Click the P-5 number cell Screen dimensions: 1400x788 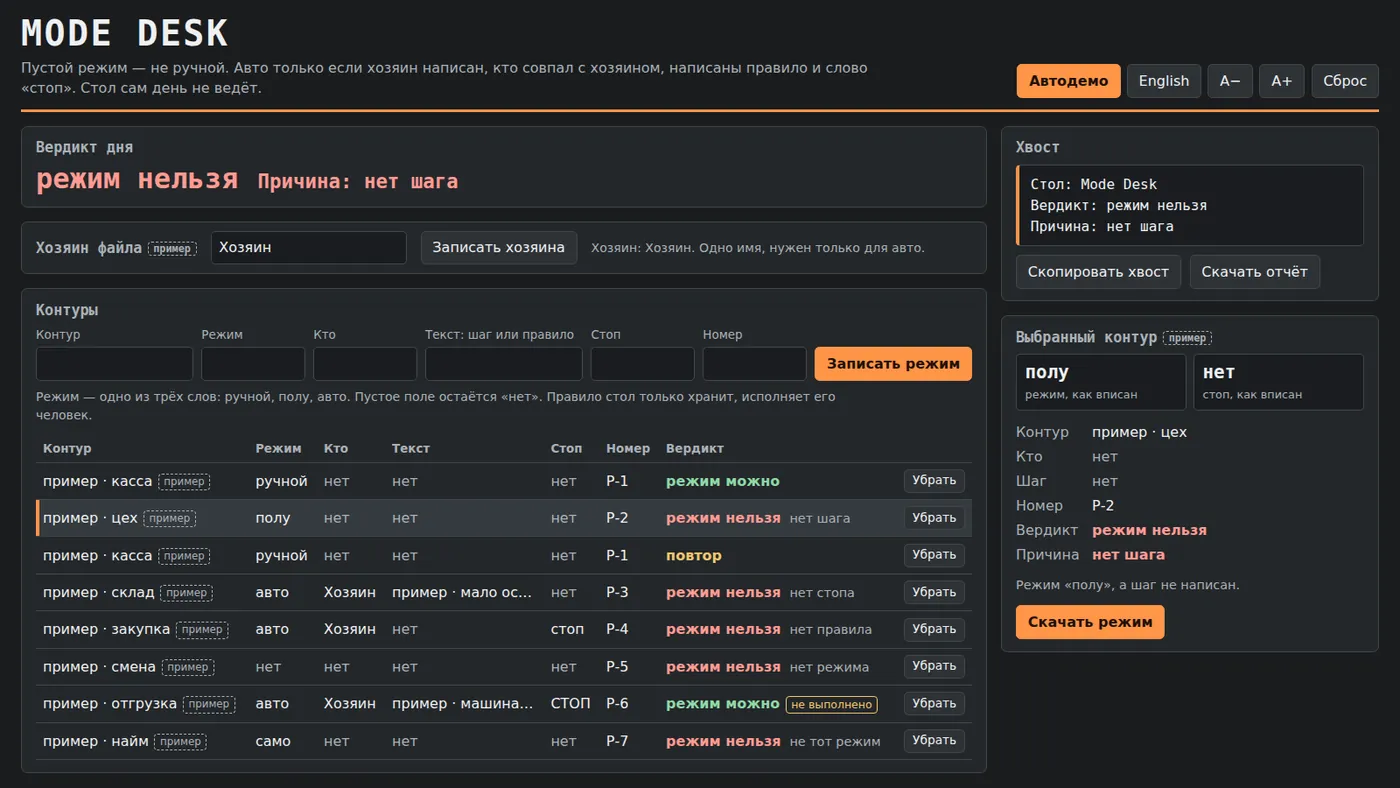pos(617,667)
